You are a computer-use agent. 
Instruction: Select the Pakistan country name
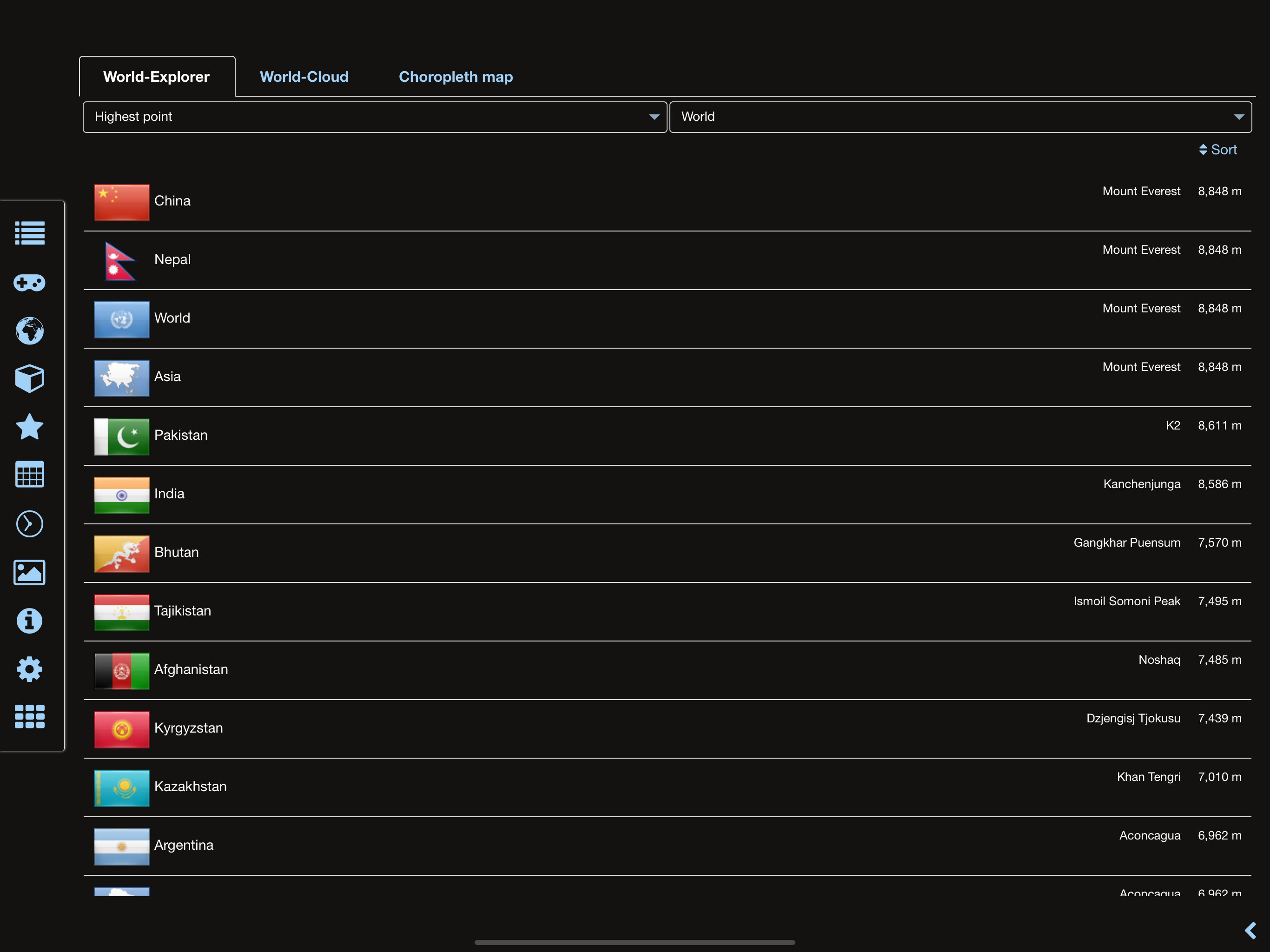pos(181,435)
